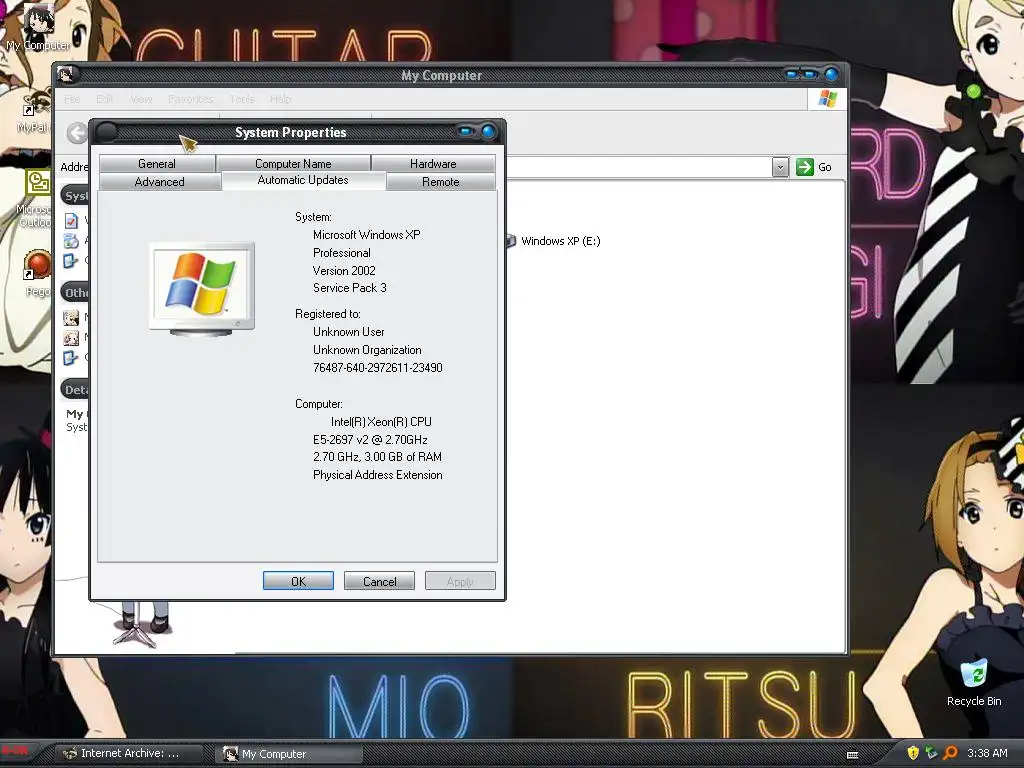The height and width of the screenshot is (768, 1024).
Task: Click the Apply button
Action: (460, 581)
